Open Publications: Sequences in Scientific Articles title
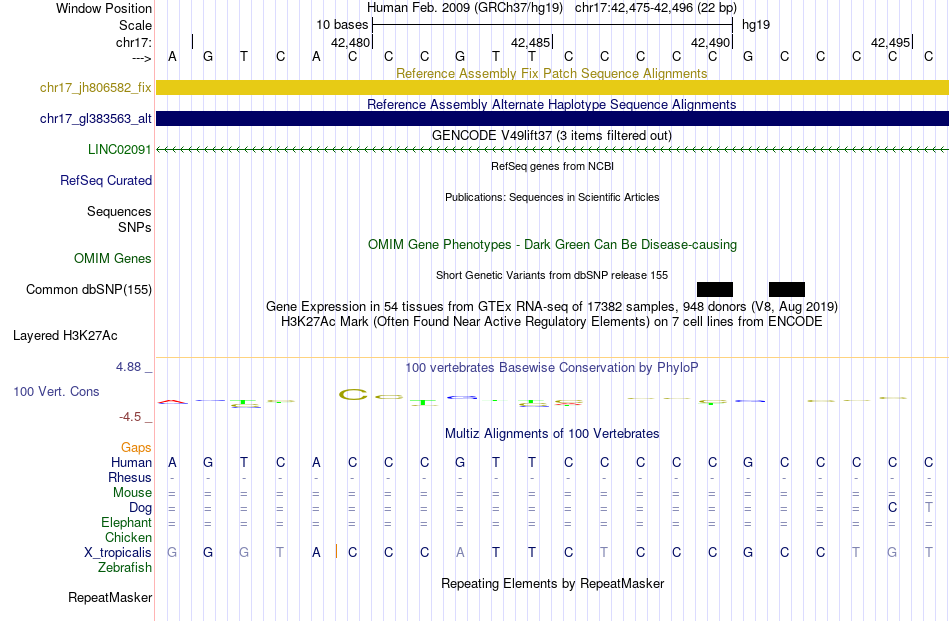Viewport: 950px width, 621px height. 552,197
